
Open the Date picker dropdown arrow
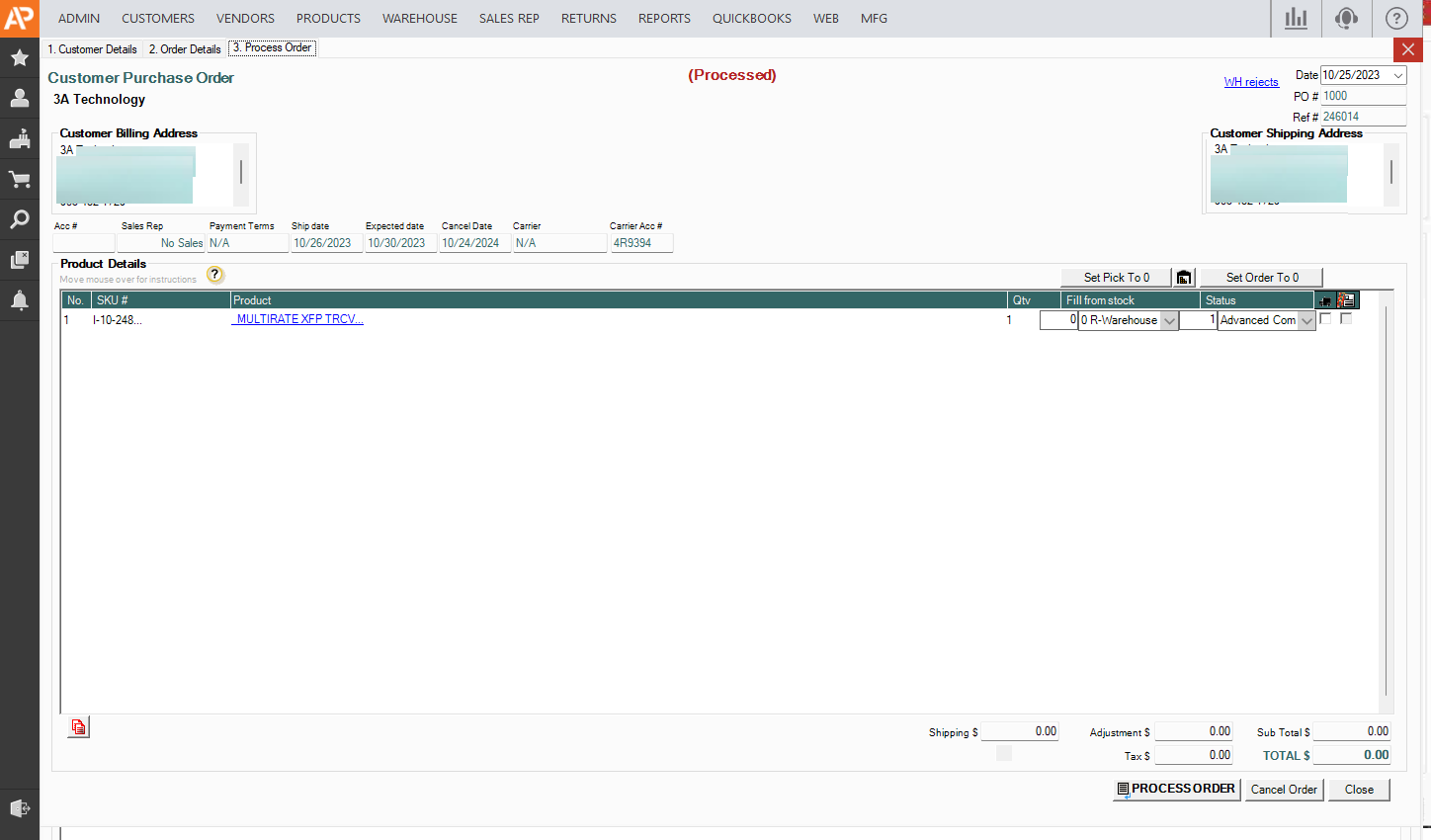1398,76
